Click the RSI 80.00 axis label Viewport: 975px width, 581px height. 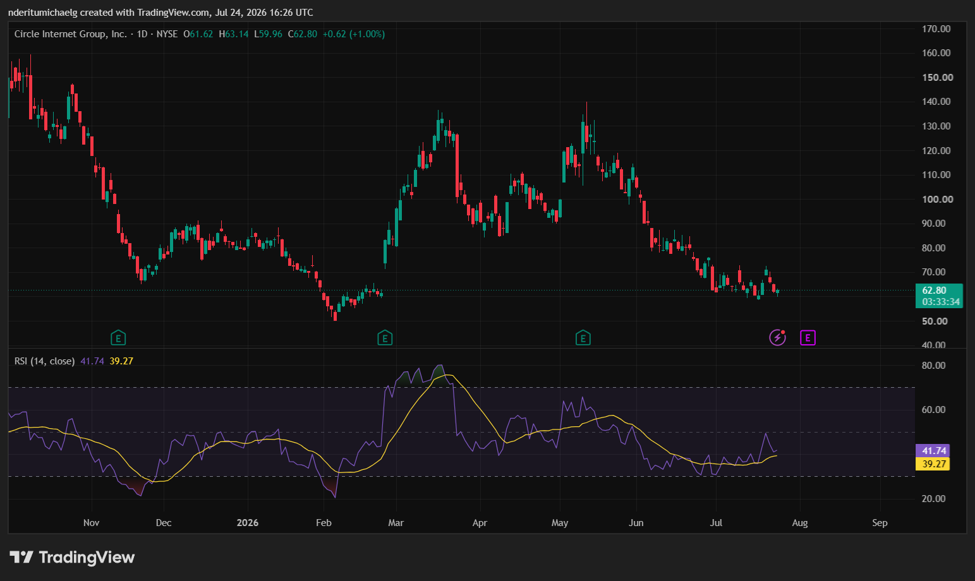tap(933, 366)
